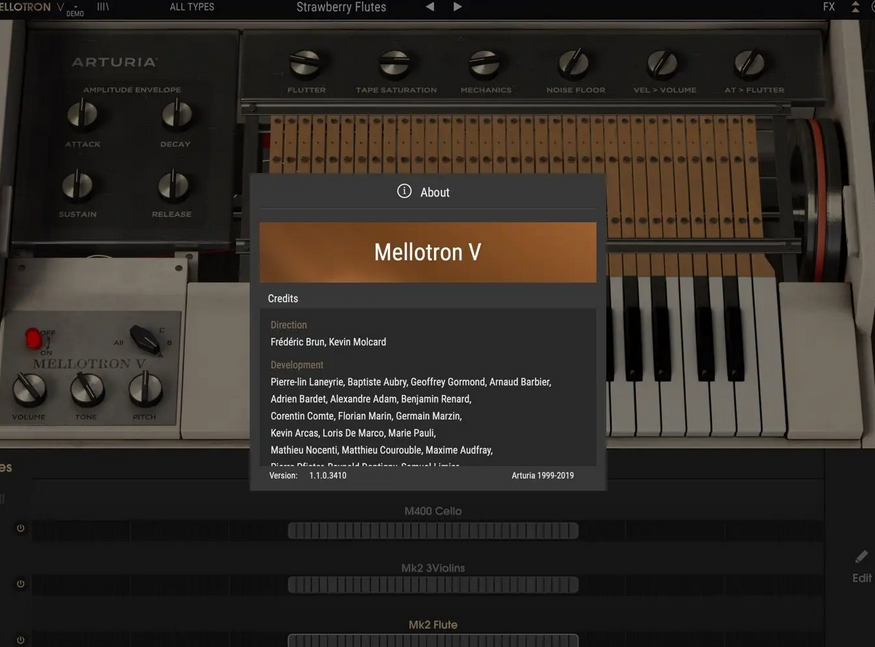Click the Edit pencil icon

coord(862,557)
